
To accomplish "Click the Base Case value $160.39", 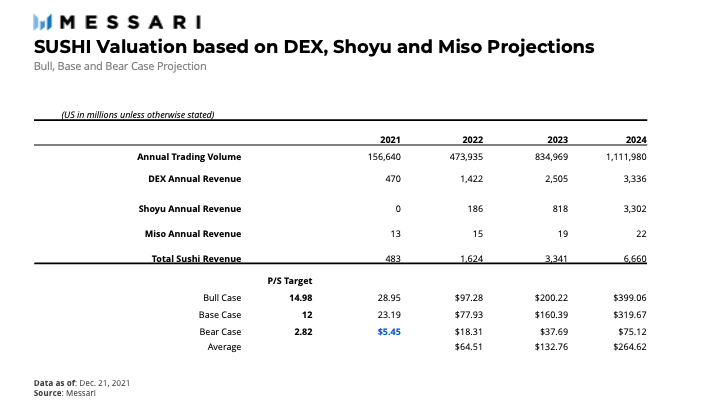I will pos(551,315).
